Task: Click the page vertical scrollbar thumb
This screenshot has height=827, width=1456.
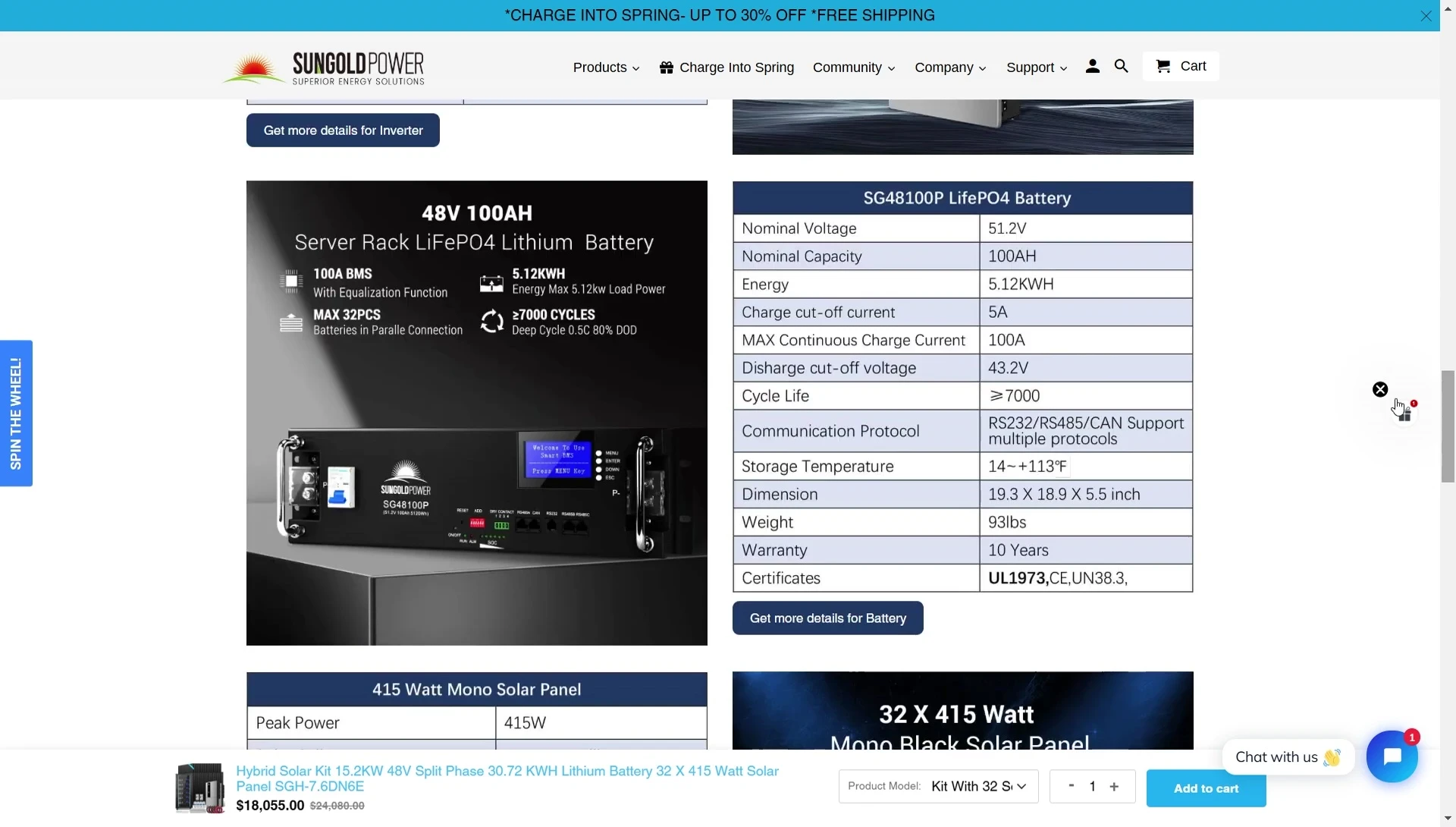Action: click(x=1448, y=426)
